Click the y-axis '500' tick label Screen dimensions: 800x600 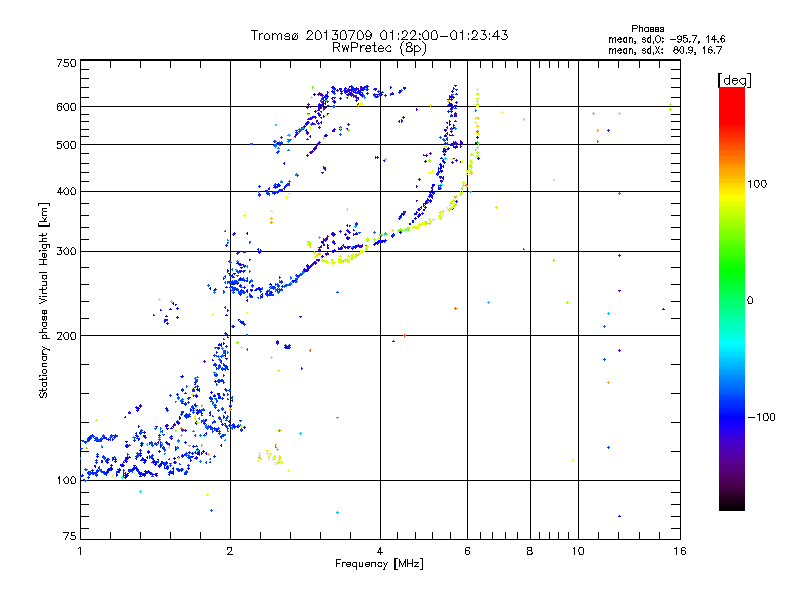[x=67, y=145]
